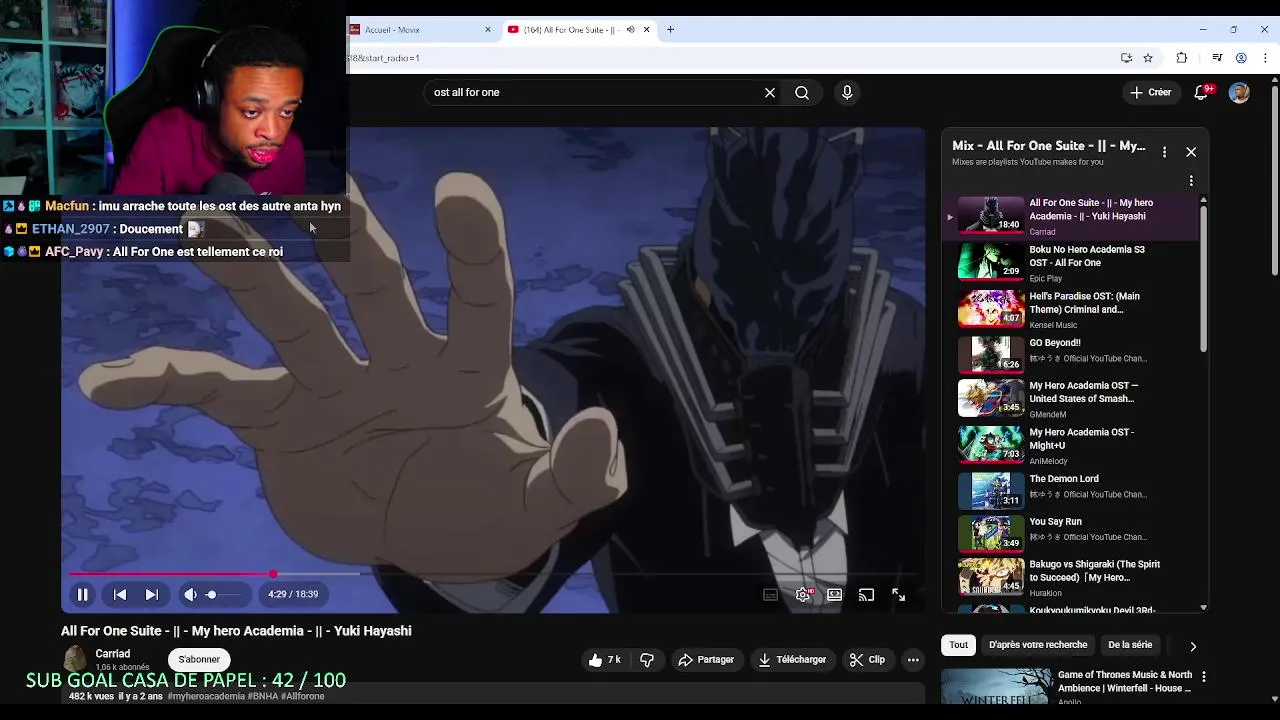Install app icon in the address bar
This screenshot has width=1280, height=720.
click(x=1126, y=58)
